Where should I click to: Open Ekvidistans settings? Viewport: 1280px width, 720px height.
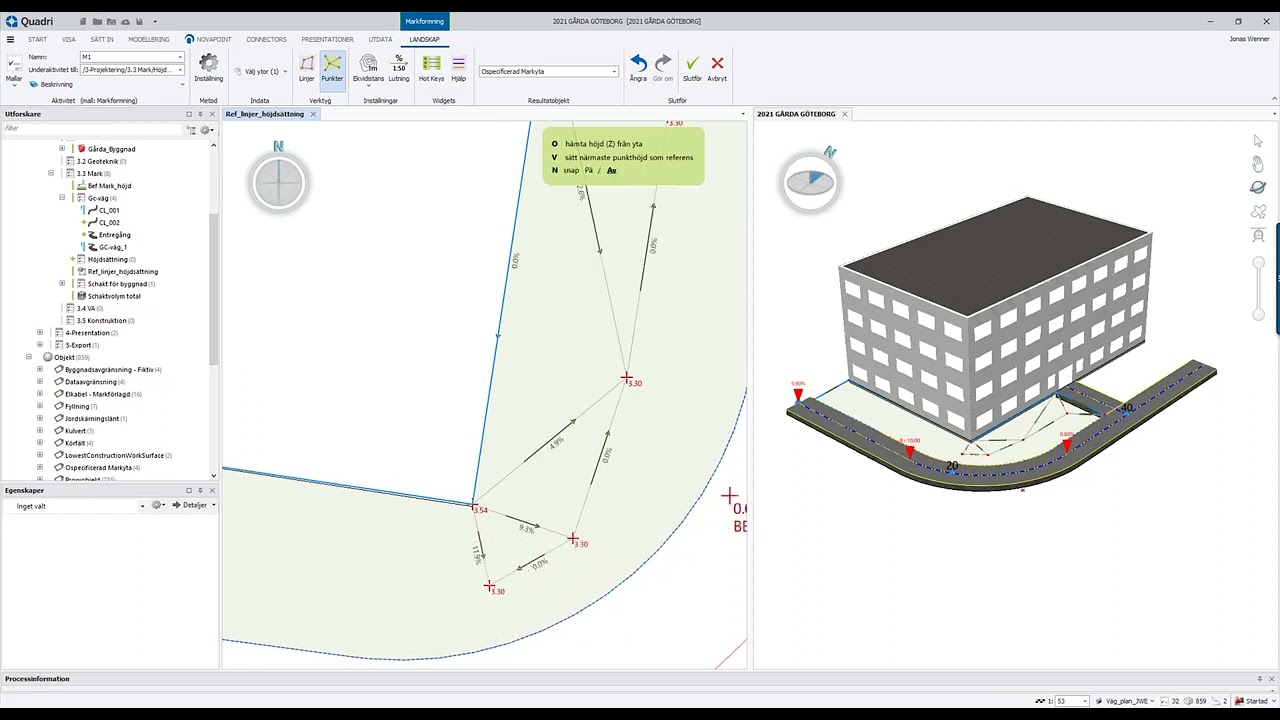pyautogui.click(x=368, y=68)
